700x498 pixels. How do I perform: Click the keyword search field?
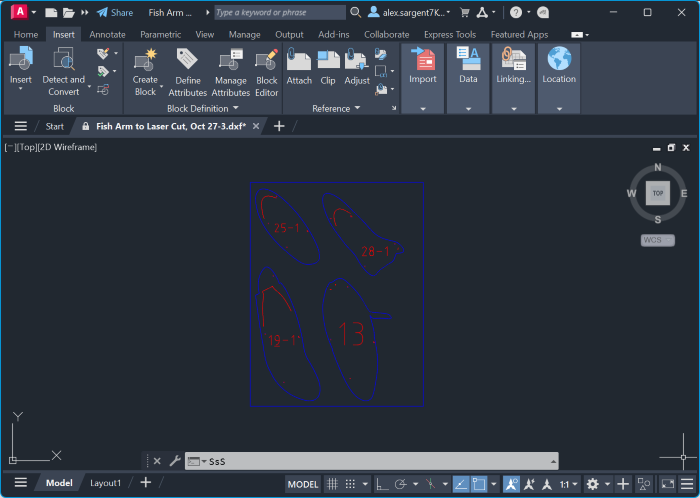pyautogui.click(x=279, y=13)
